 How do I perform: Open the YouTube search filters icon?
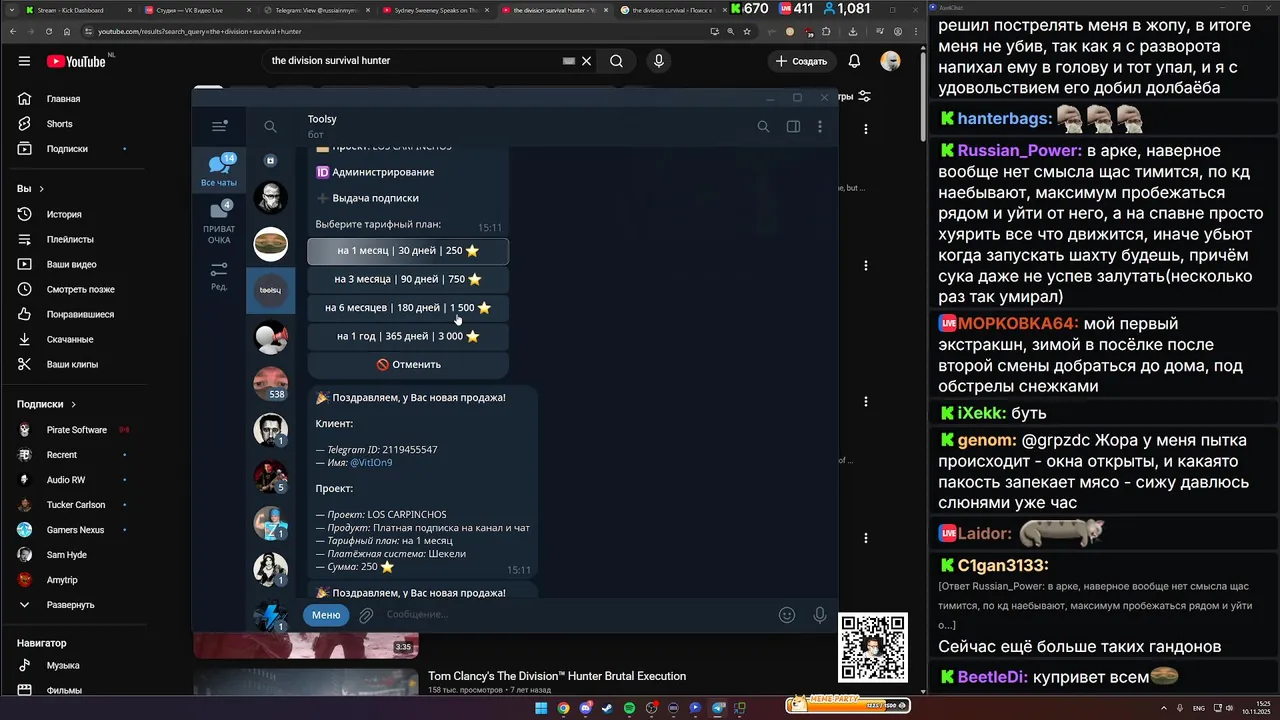pyautogui.click(x=865, y=97)
